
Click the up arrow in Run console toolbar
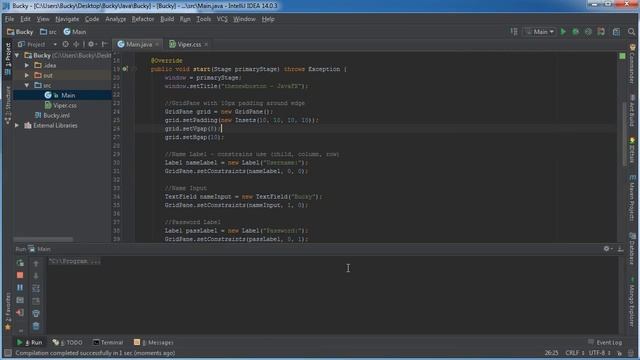[36, 263]
